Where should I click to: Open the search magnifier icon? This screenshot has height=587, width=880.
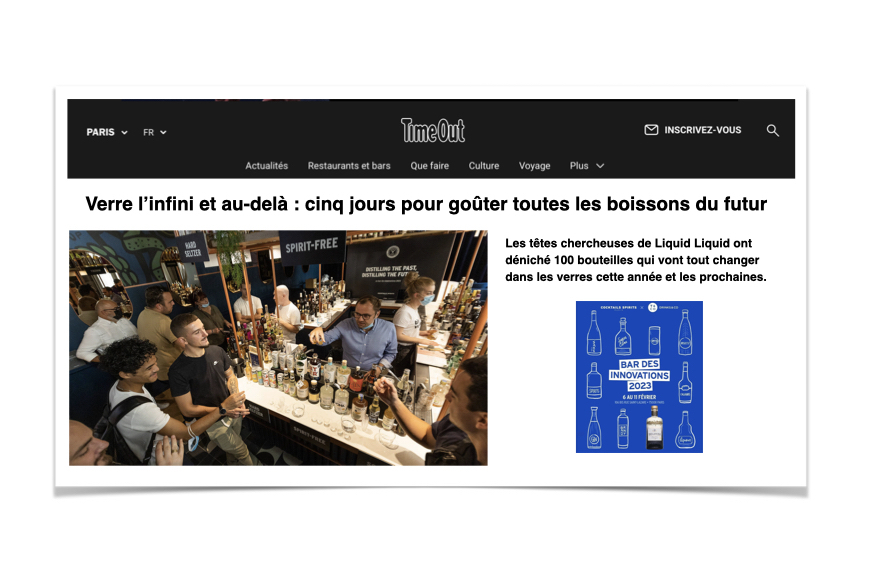(772, 131)
